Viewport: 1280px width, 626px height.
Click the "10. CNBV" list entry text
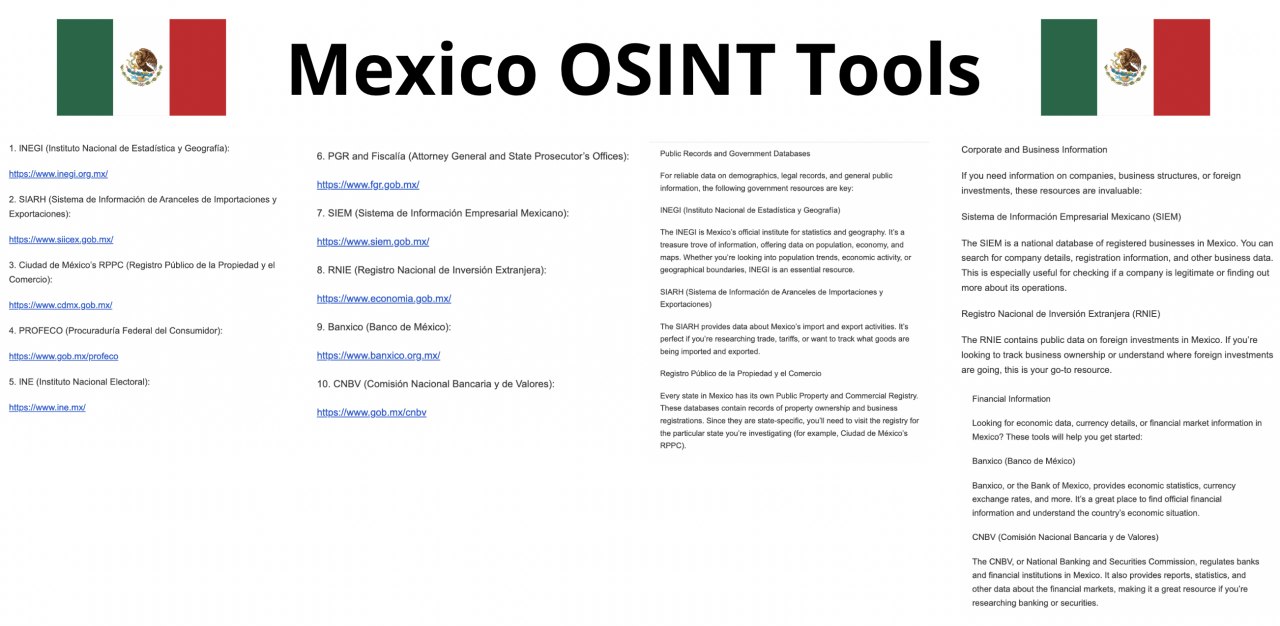point(435,384)
